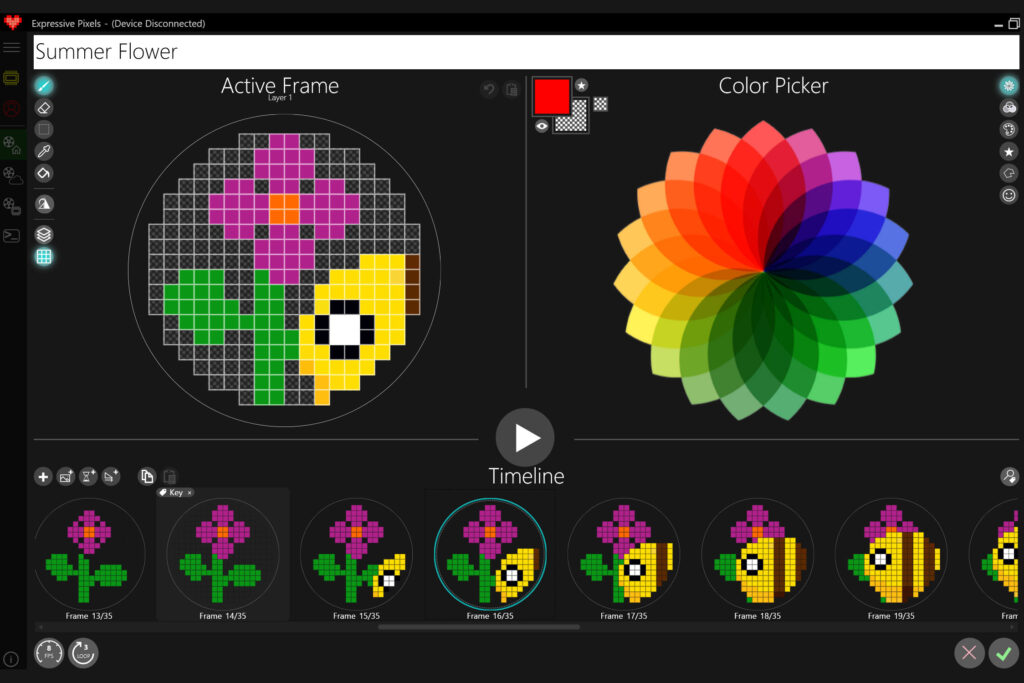Select the Fill bucket tool
Screen dimensions: 1024x683
[x=44, y=172]
